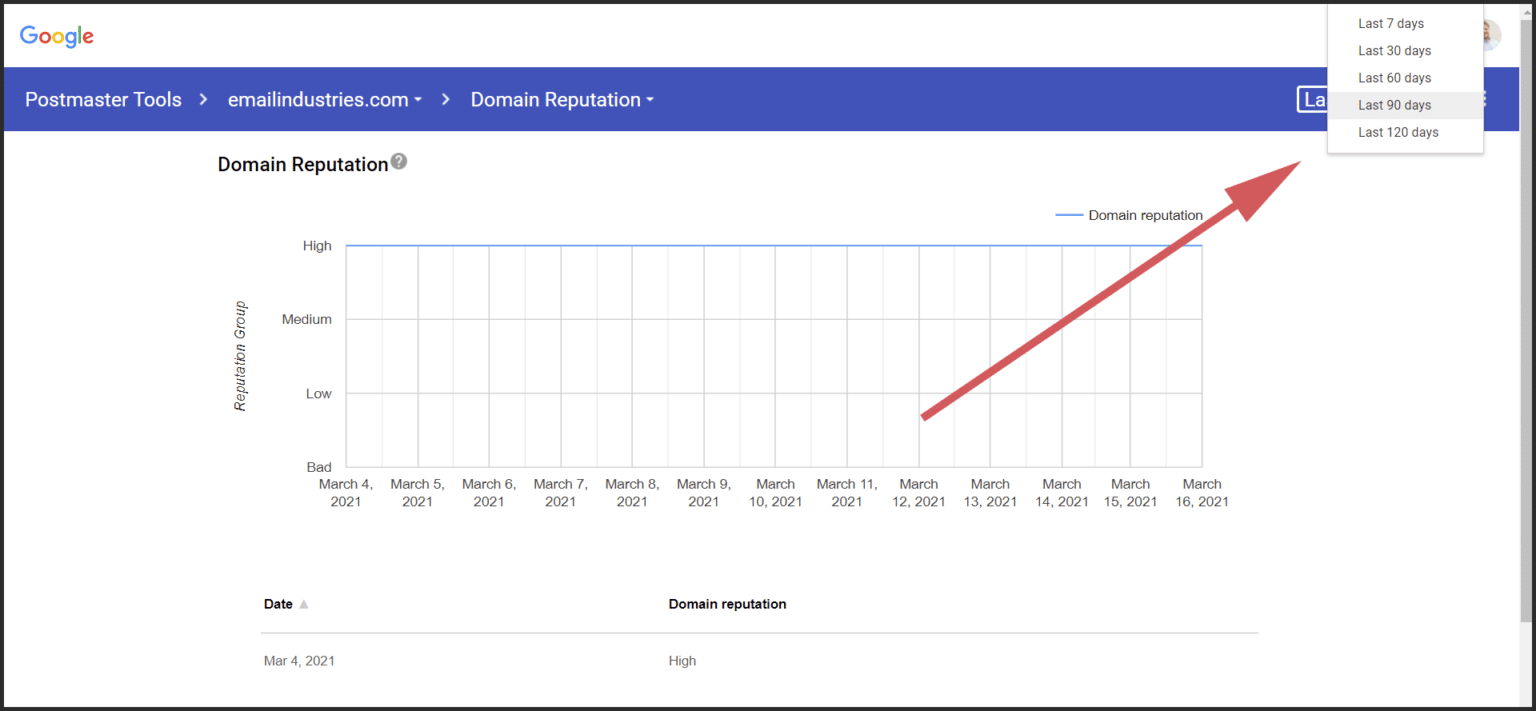Select the Last 120 days option
This screenshot has height=711, width=1536.
tap(1398, 132)
